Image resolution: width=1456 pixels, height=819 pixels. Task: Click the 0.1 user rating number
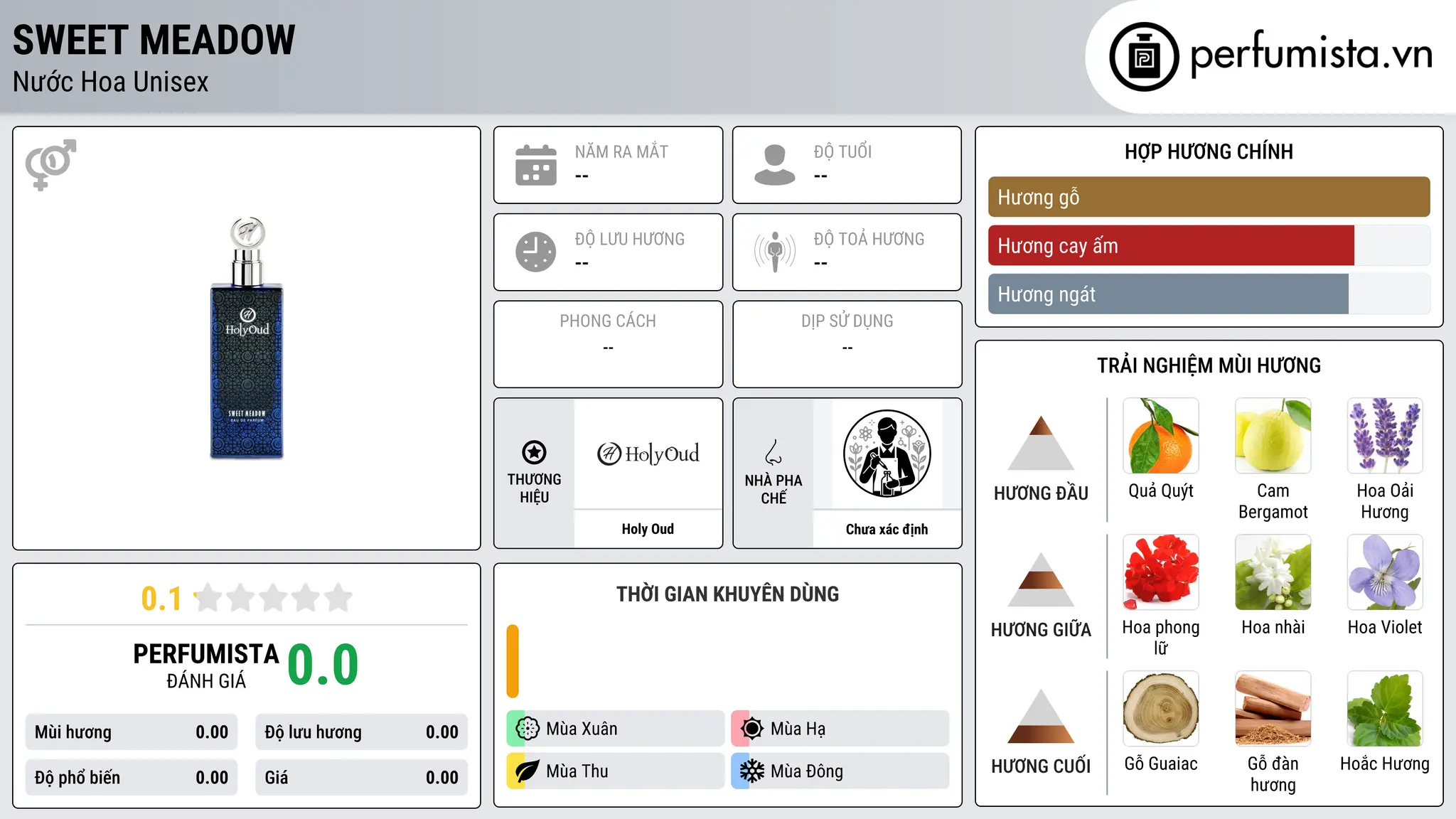click(x=161, y=599)
